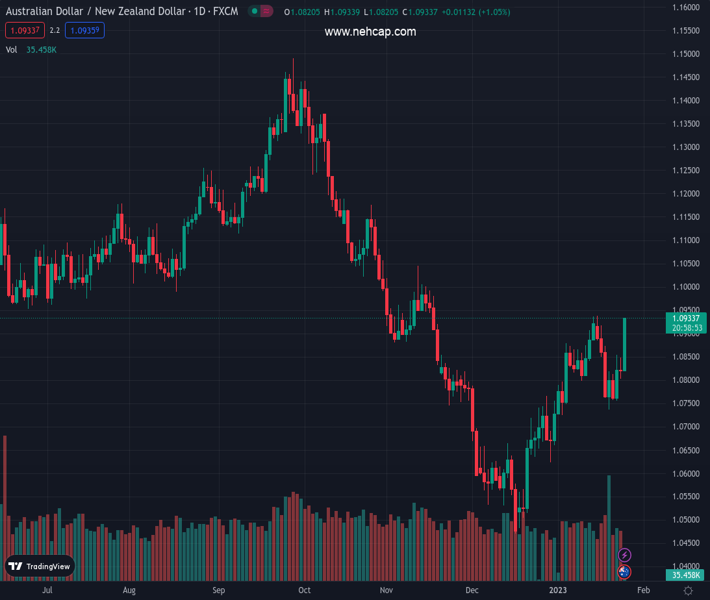Click the spread value 2.2 between prices
This screenshot has height=600, width=710.
pos(55,30)
